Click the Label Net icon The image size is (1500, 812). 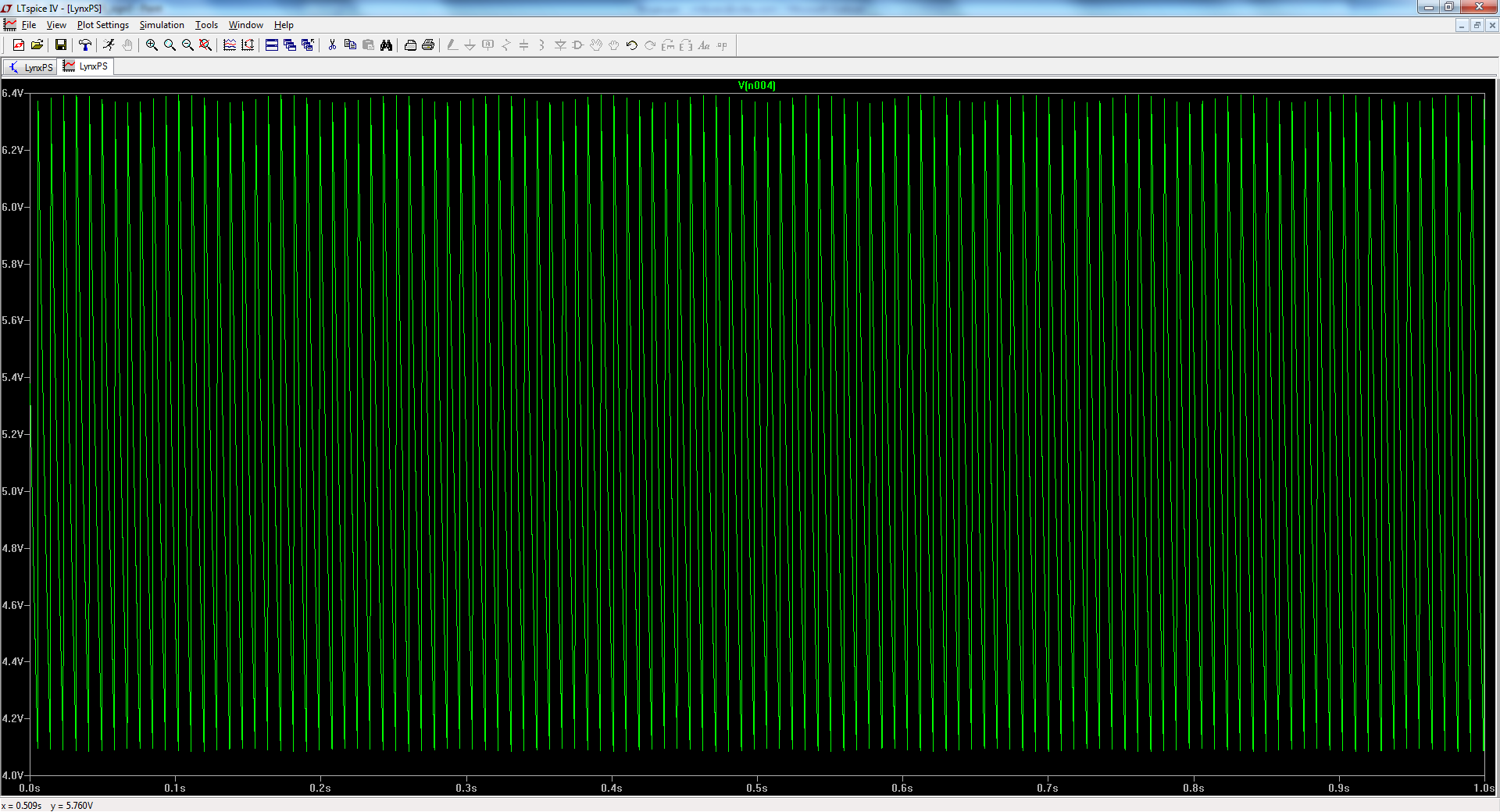[x=488, y=45]
